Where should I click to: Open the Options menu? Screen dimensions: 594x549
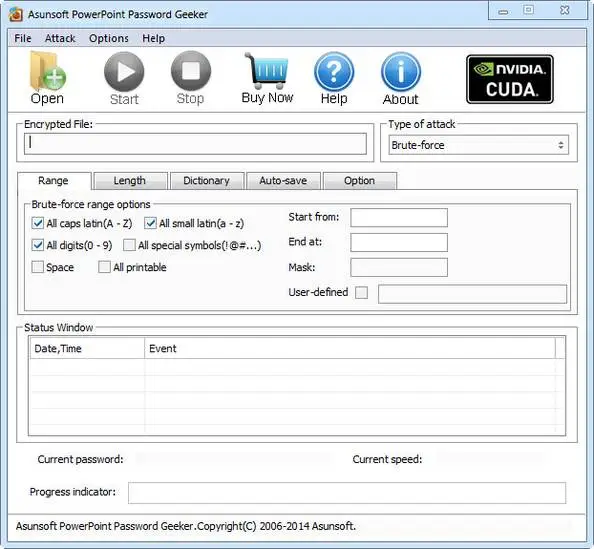point(109,38)
